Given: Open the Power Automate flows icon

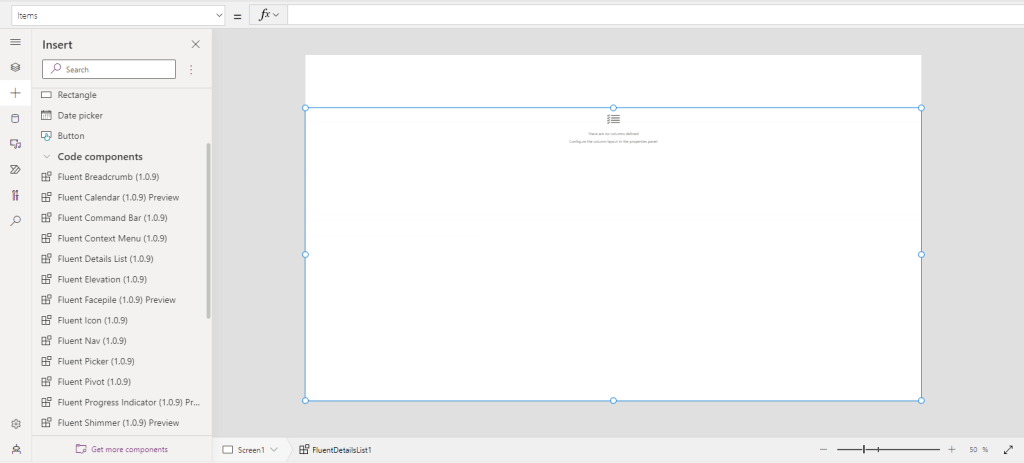Looking at the screenshot, I should pos(15,169).
